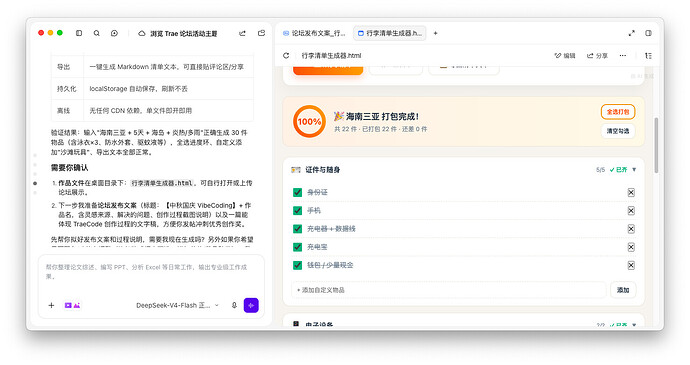The image size is (690, 365).
Task: Click the cloud icon beside the chat title
Action: point(142,33)
